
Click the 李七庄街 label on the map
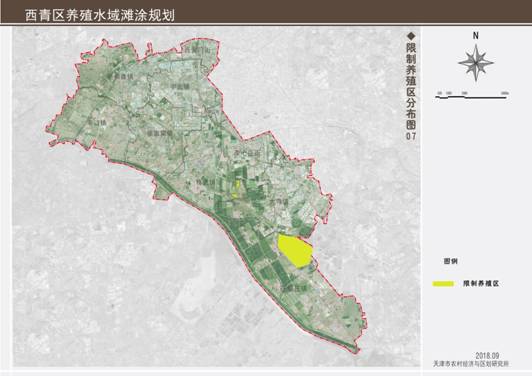[x=248, y=154]
